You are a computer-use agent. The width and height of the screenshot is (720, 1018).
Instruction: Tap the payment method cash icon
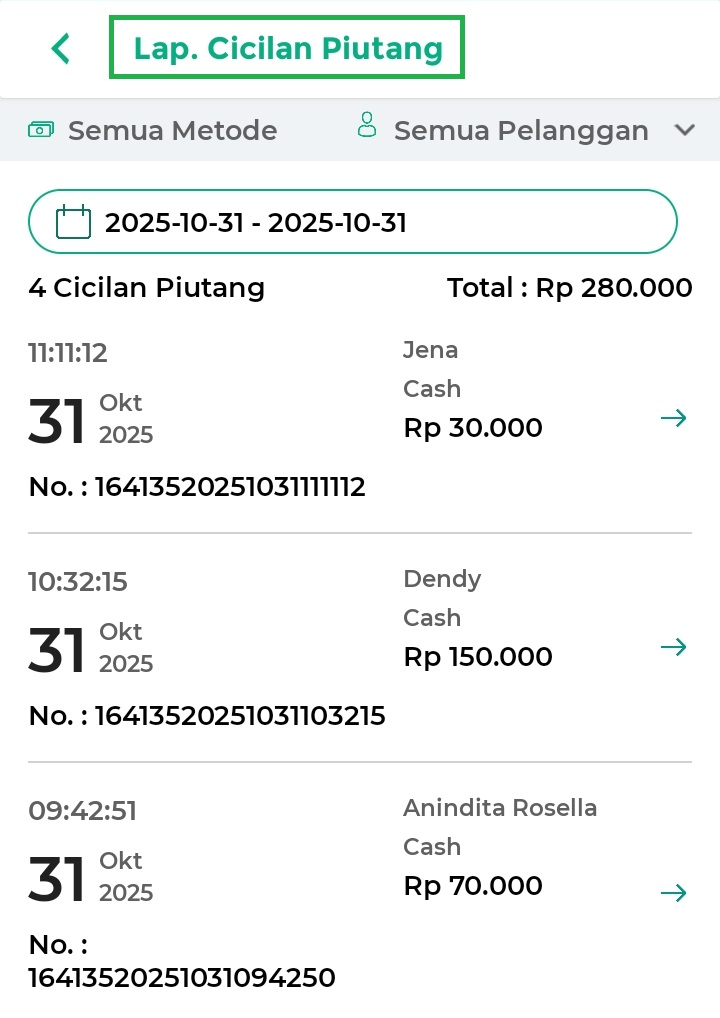(x=41, y=130)
